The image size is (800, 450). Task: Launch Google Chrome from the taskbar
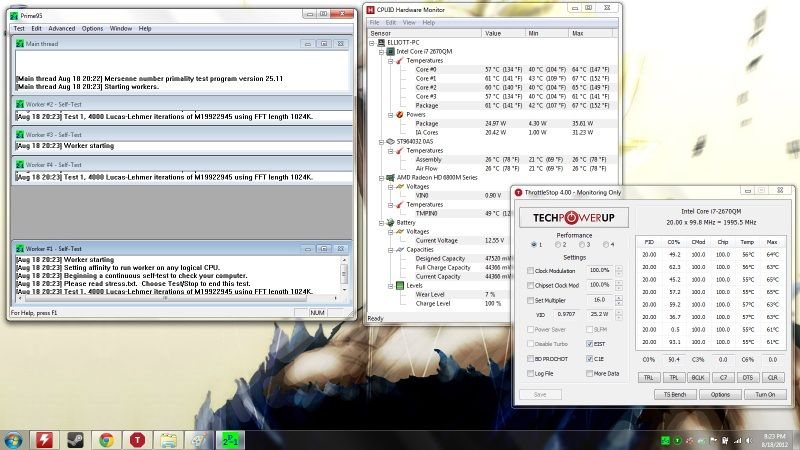coord(106,440)
